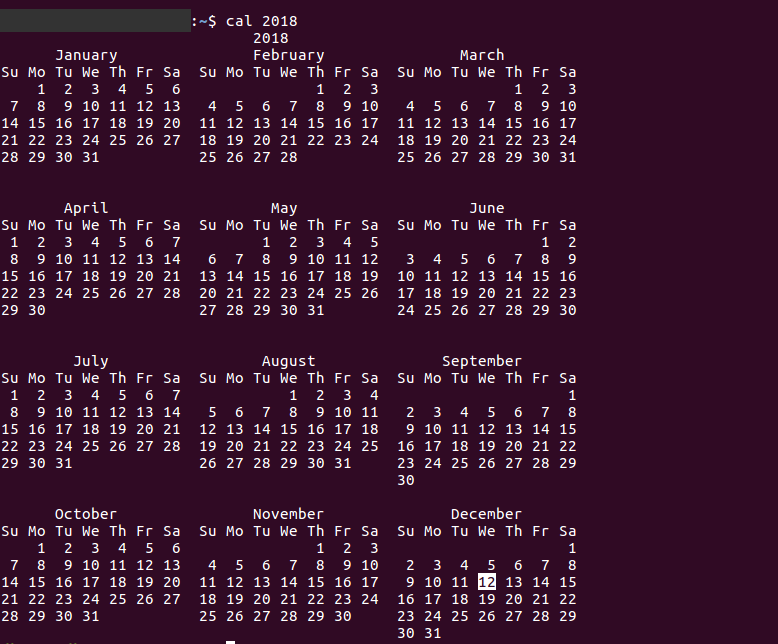Click the 'We' header under January
The width and height of the screenshot is (778, 644).
point(91,72)
